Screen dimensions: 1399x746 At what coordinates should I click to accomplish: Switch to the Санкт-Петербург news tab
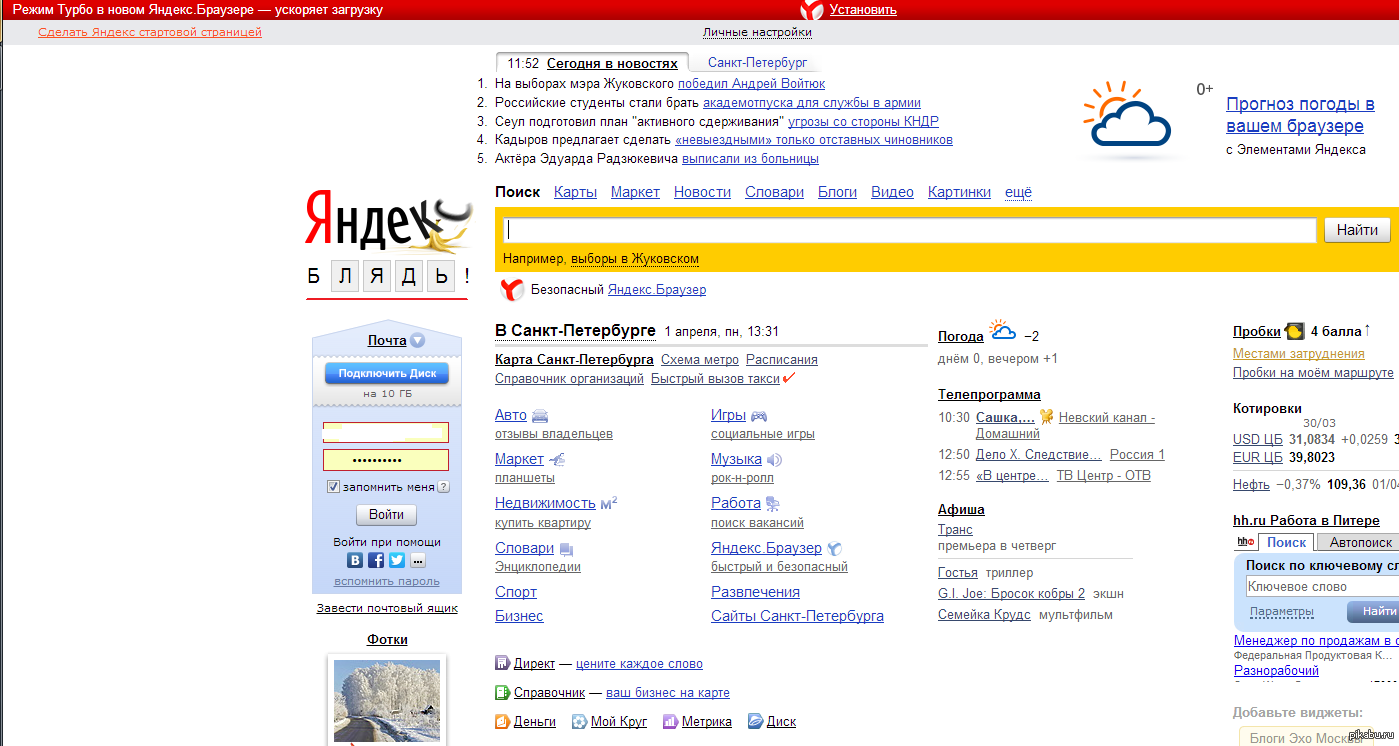click(757, 63)
